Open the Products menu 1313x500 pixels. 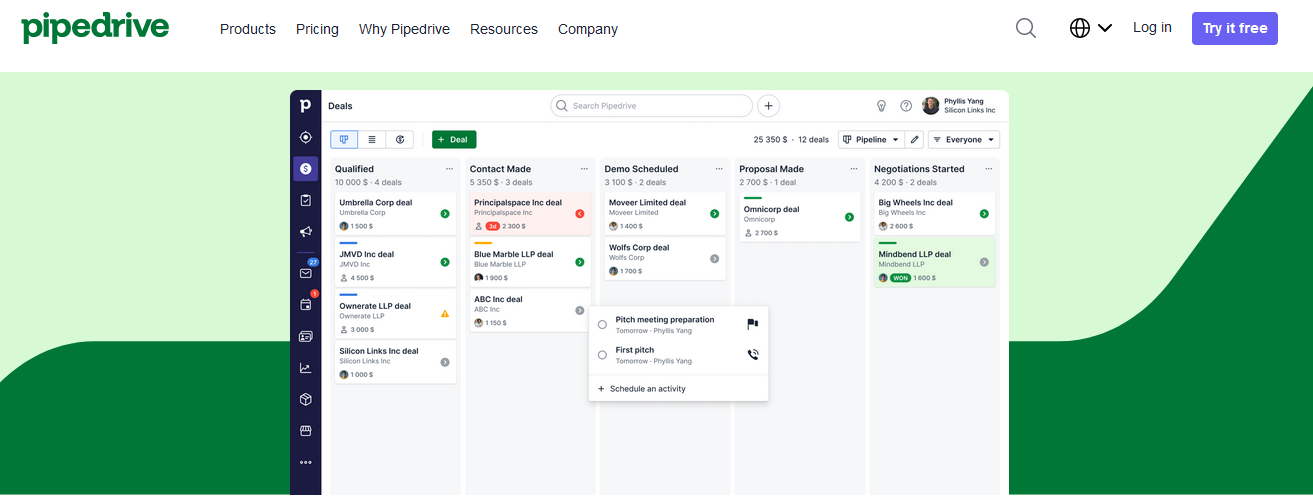(247, 29)
